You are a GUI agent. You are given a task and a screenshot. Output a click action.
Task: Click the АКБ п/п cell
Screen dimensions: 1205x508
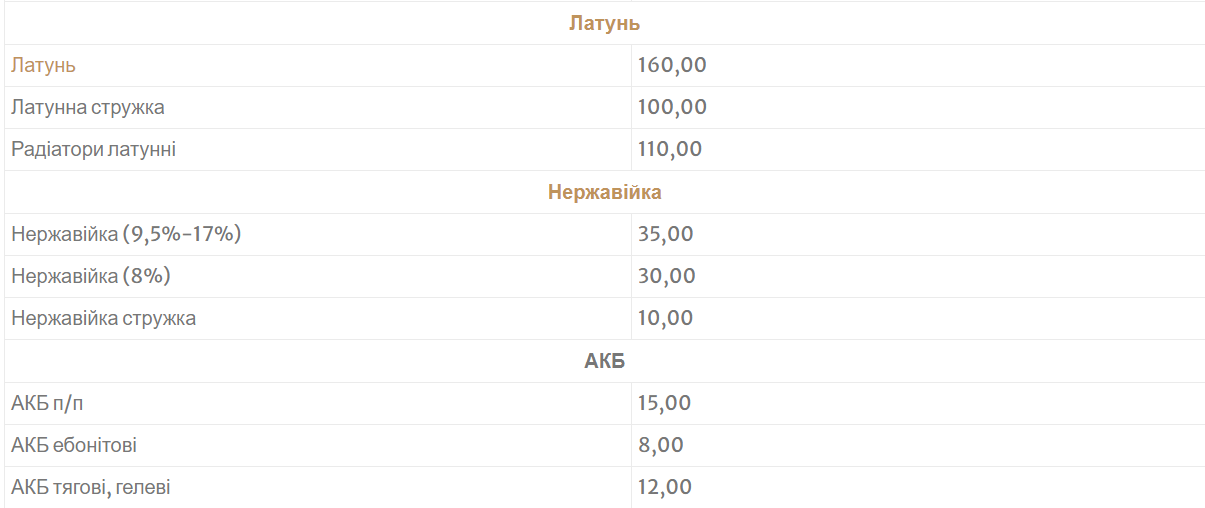pos(55,403)
